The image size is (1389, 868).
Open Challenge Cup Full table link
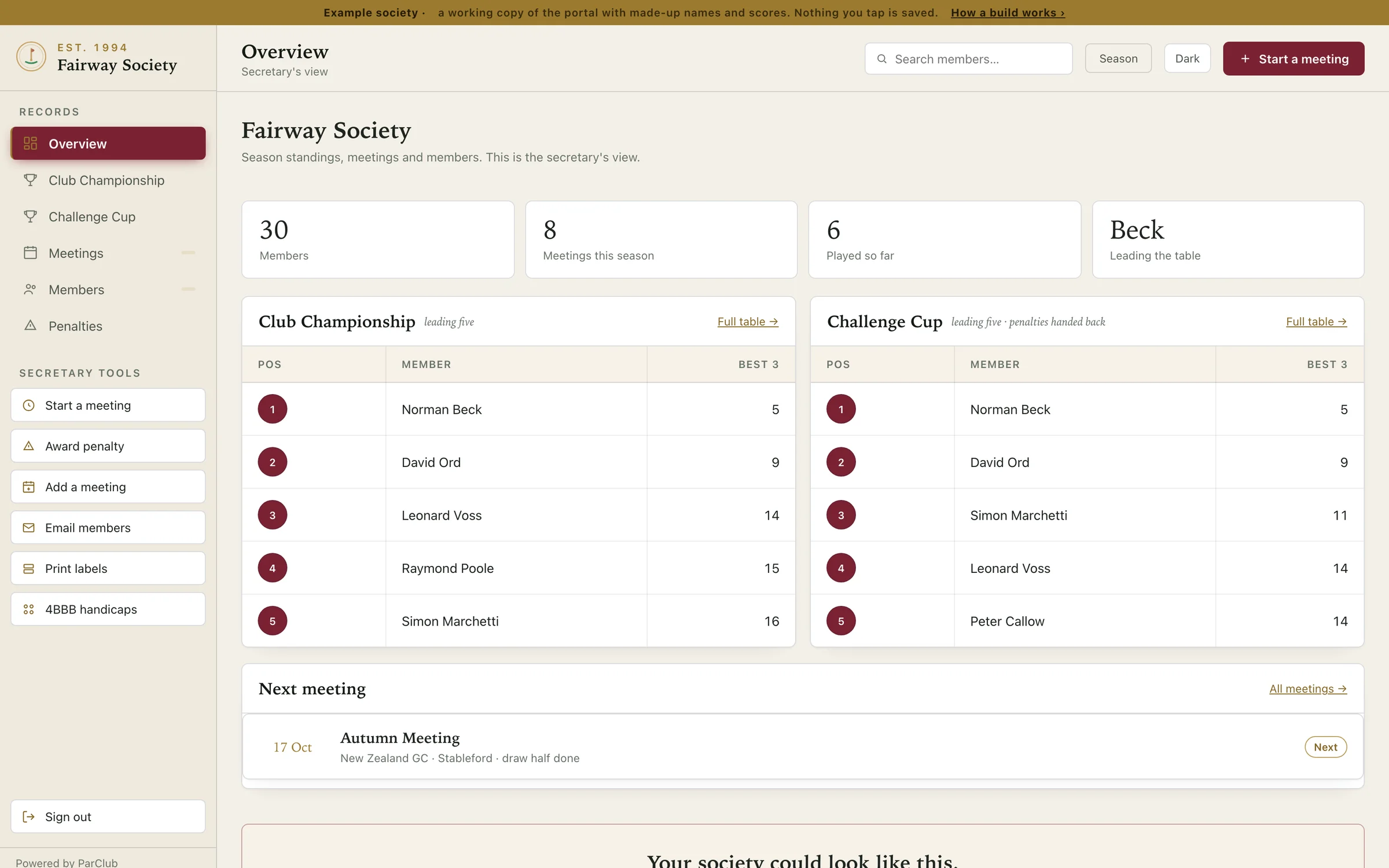(x=1316, y=322)
